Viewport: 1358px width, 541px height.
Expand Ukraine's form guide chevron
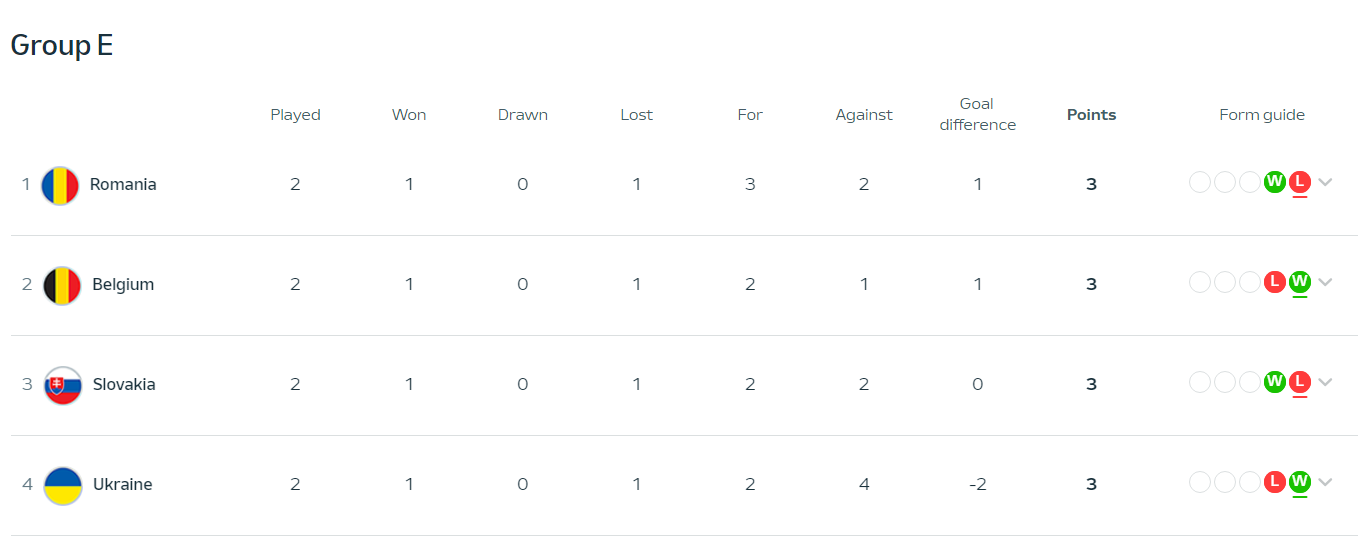pyautogui.click(x=1326, y=482)
